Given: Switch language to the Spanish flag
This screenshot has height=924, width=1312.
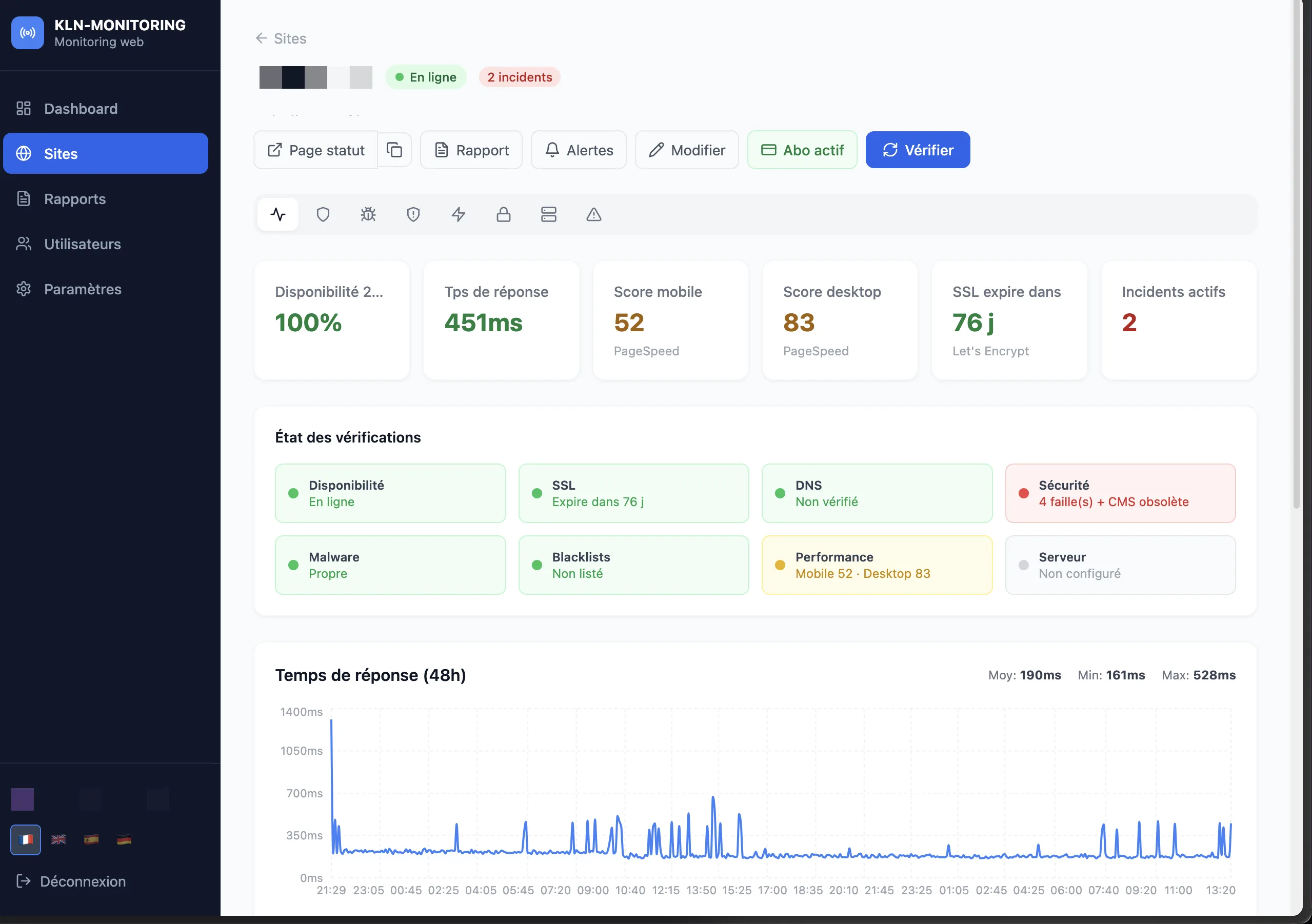Looking at the screenshot, I should (91, 839).
